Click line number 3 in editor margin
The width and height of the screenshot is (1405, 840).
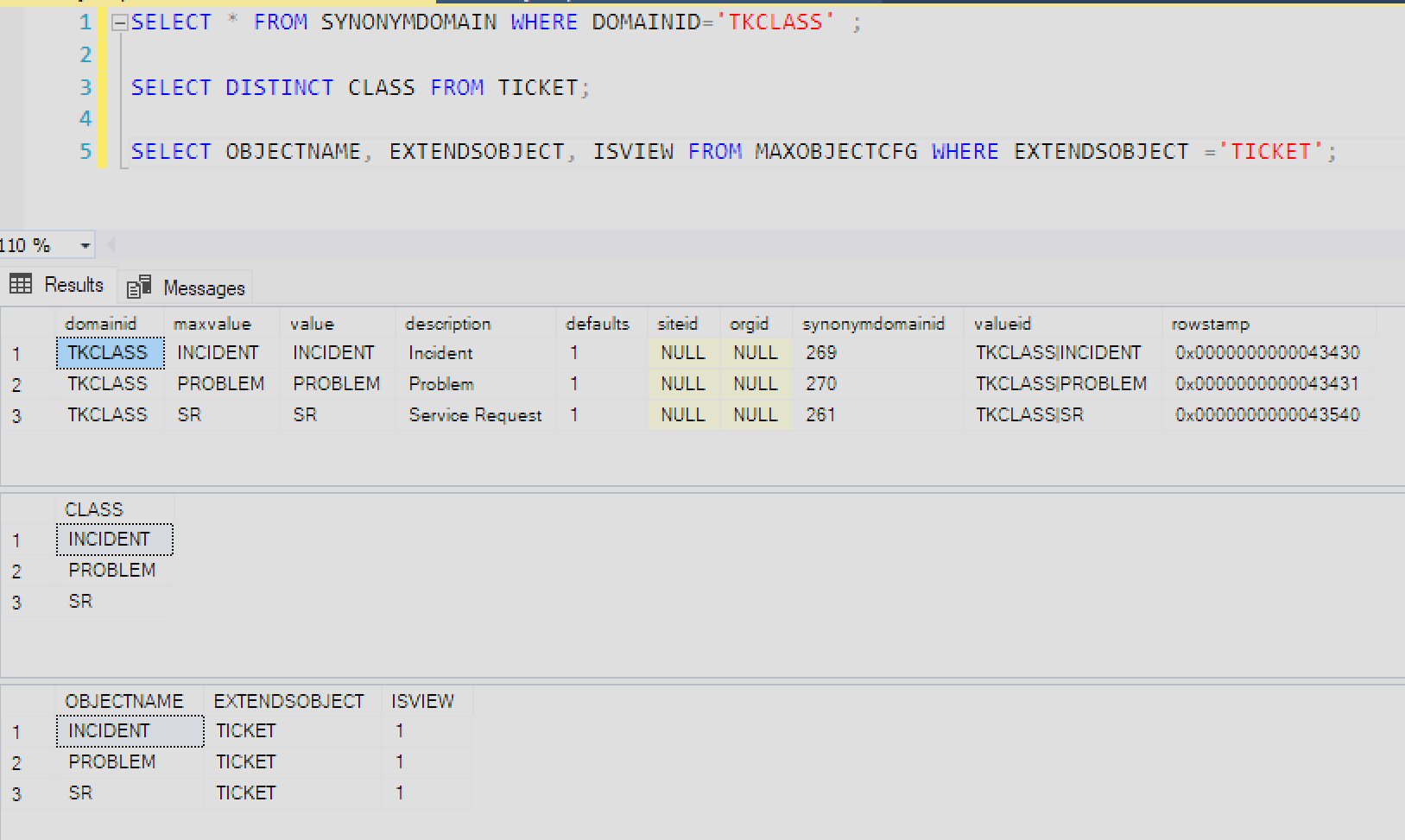pyautogui.click(x=85, y=87)
